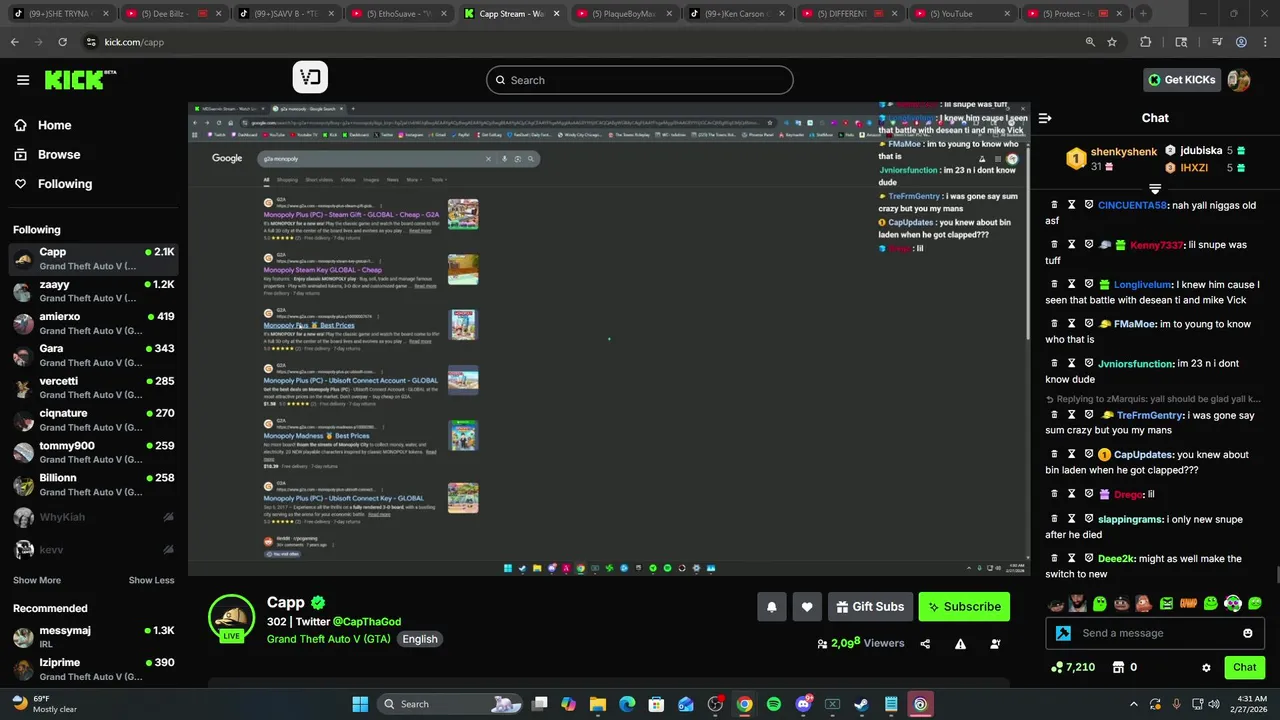Open vercetti channel
Viewport: 1280px width, 720px height.
click(94, 388)
